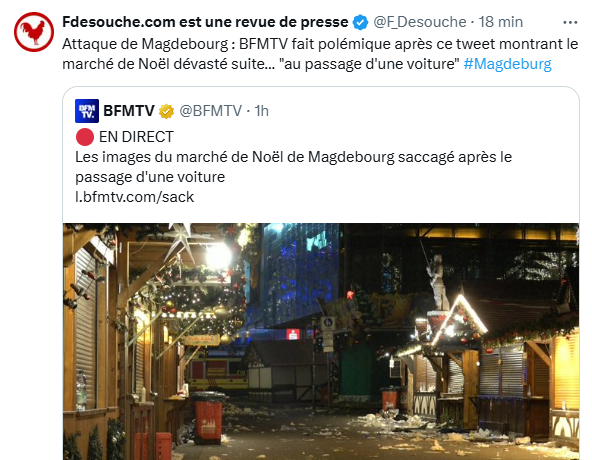
Task: Click the gold verified badge next to BFMTV
Action: (166, 111)
